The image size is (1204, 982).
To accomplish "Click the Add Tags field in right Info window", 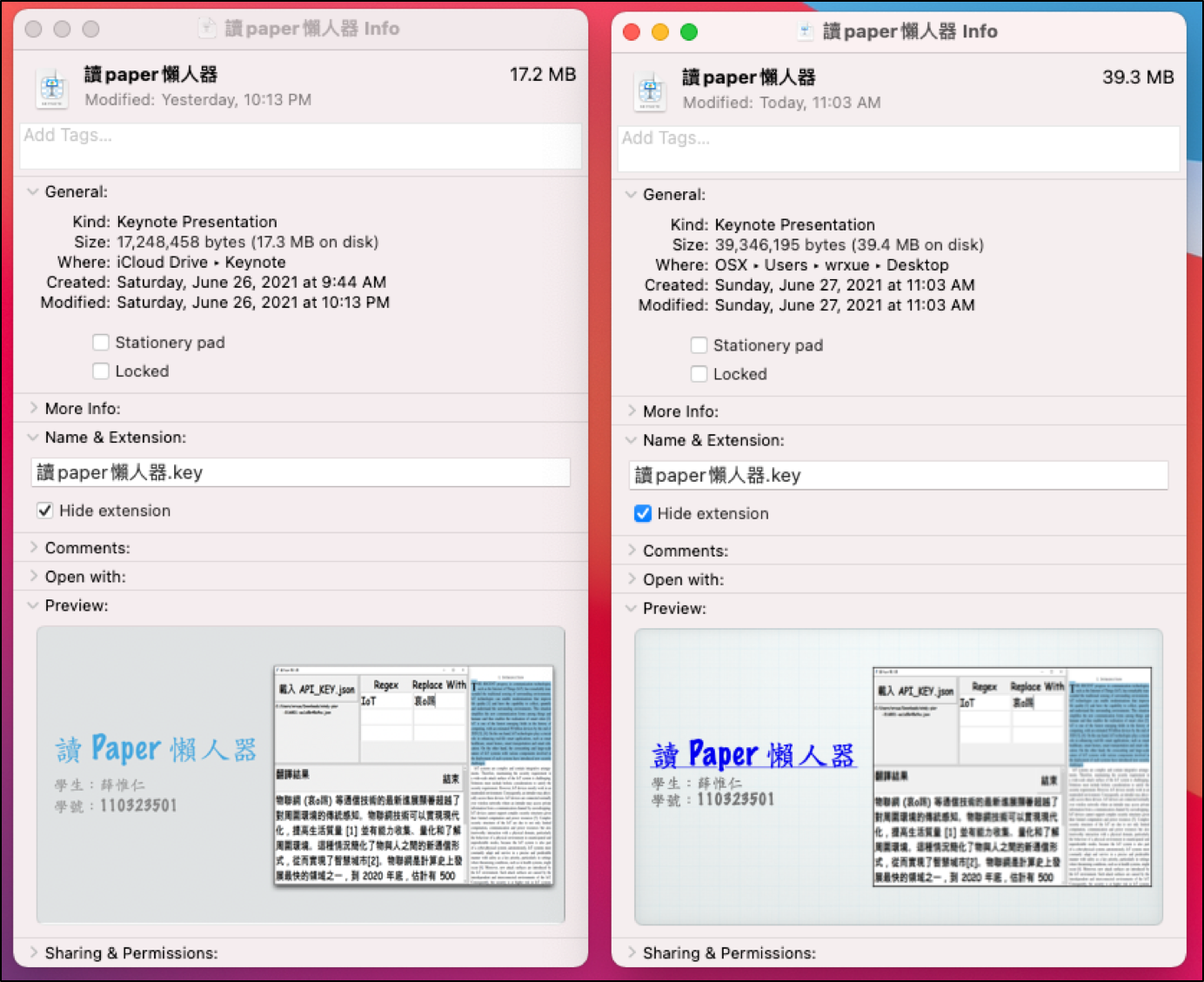I will point(899,148).
